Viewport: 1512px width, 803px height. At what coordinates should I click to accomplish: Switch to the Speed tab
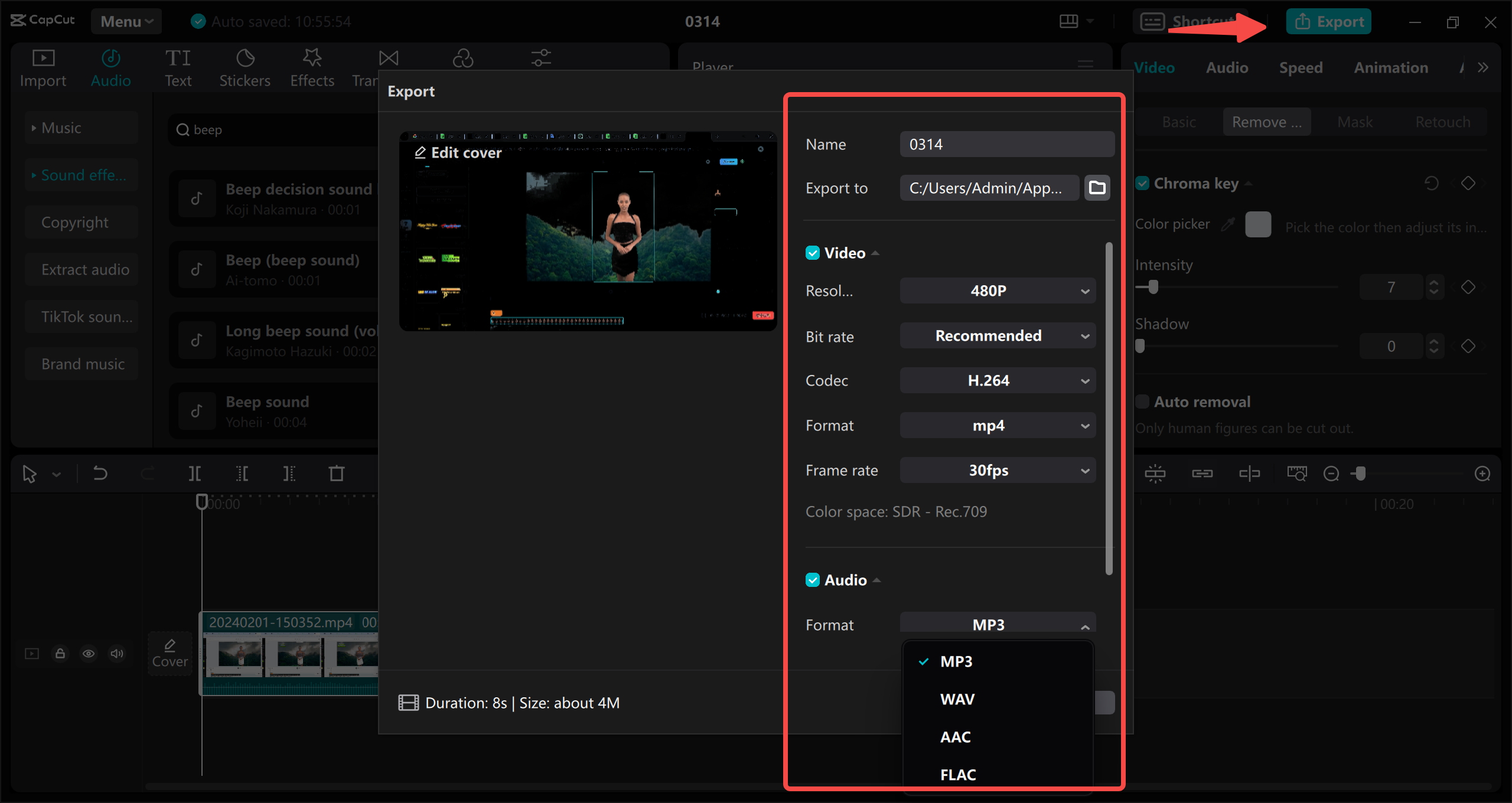tap(1301, 67)
